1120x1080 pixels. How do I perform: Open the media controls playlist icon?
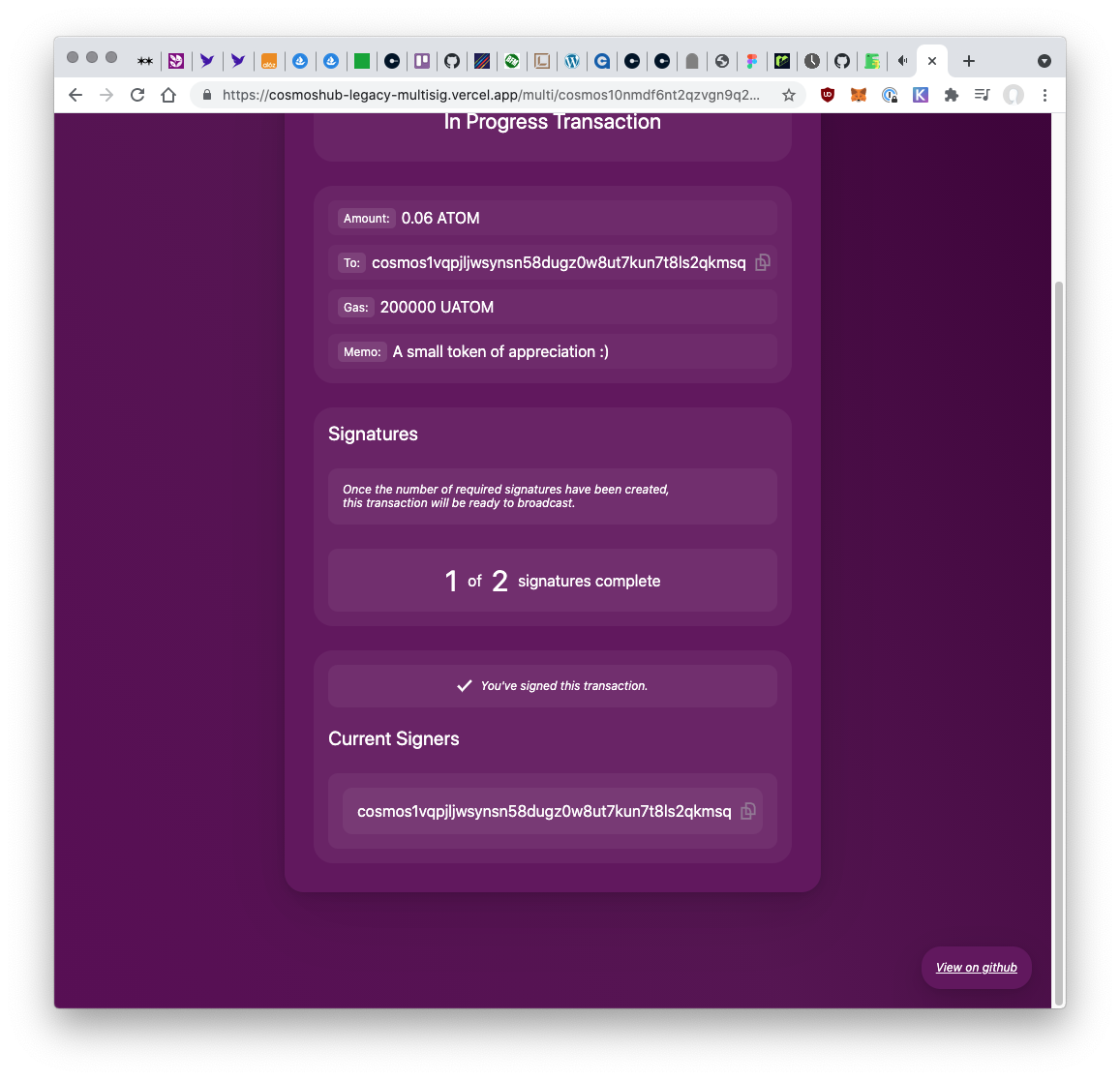pyautogui.click(x=983, y=95)
